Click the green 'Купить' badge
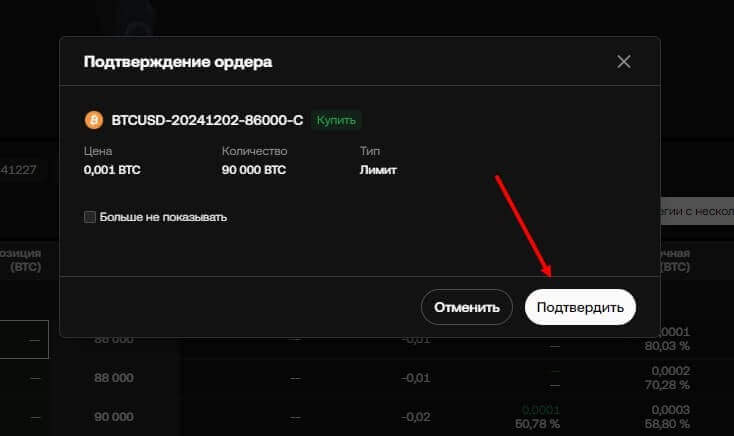The width and height of the screenshot is (734, 436). [336, 120]
